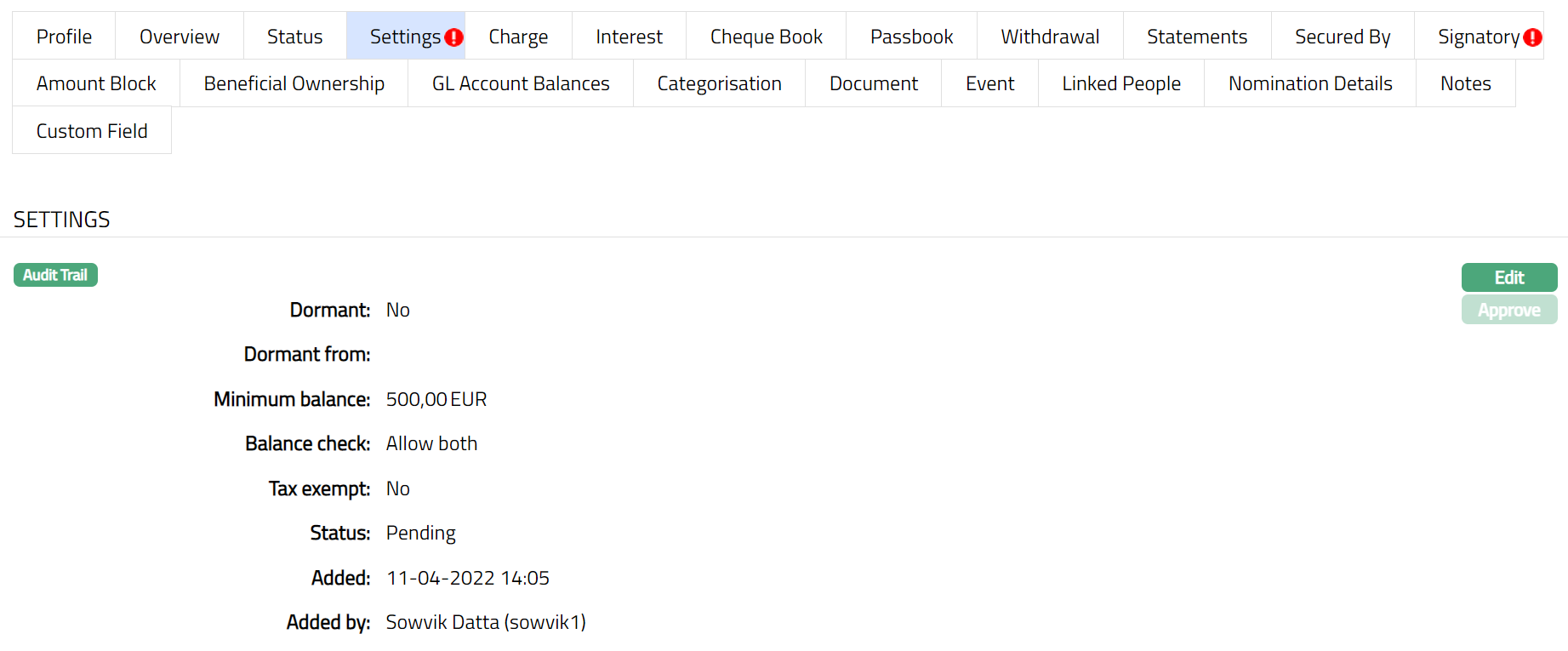Open the Beneficial Ownership tab
The width and height of the screenshot is (1568, 651).
coord(294,83)
